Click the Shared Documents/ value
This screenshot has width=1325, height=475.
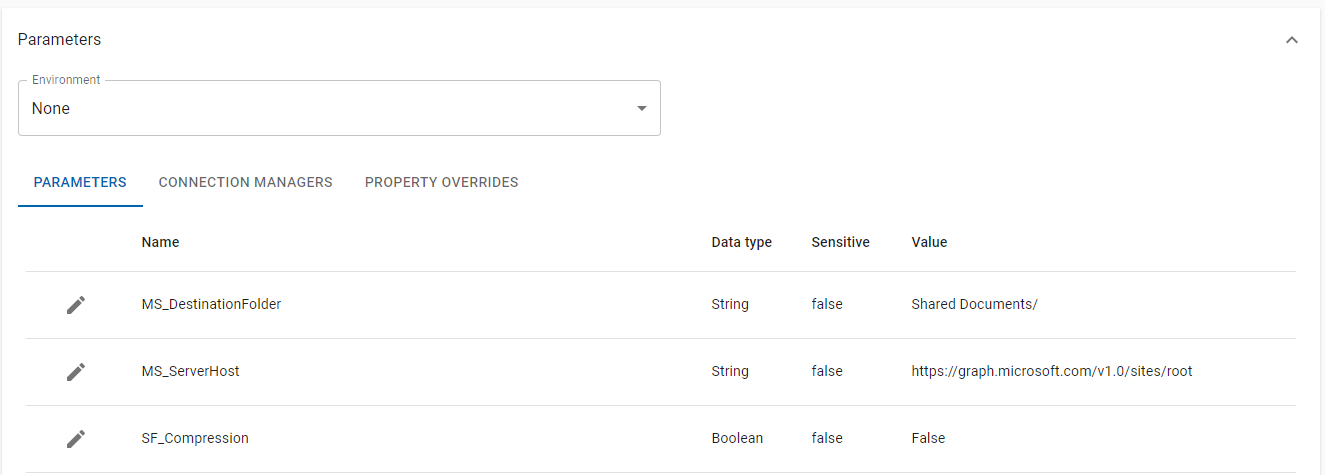tap(974, 304)
